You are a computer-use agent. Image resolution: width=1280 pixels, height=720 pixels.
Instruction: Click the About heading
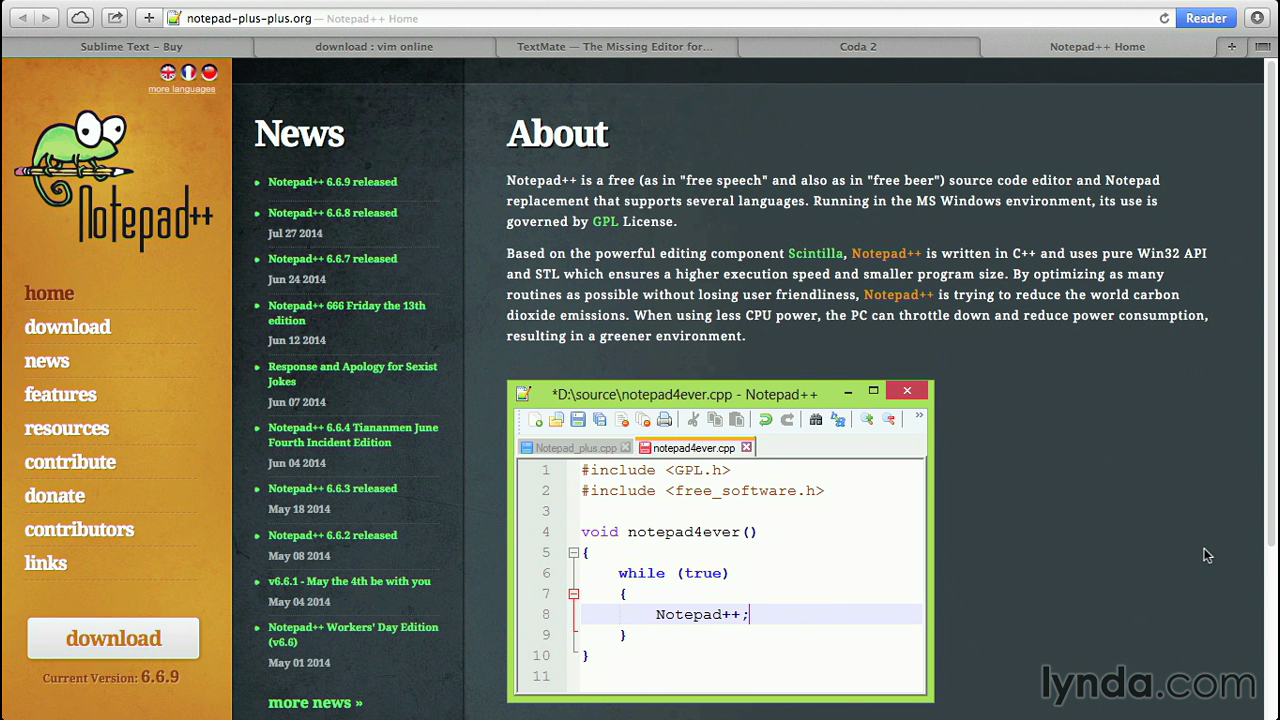557,134
